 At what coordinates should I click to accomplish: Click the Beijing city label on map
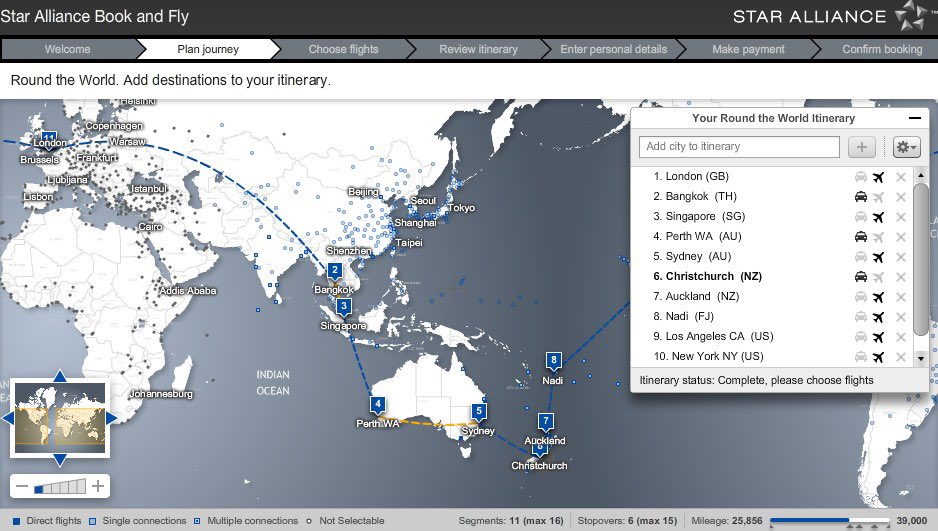[x=363, y=192]
